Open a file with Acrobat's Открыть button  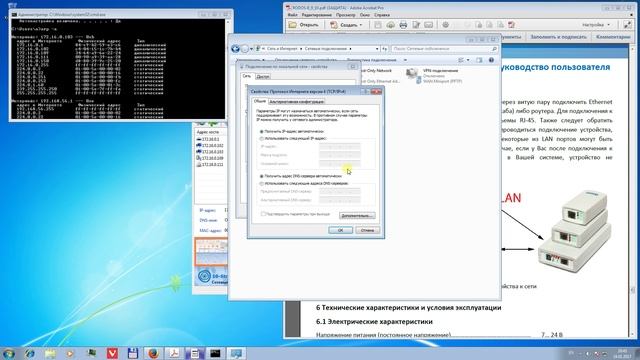(x=304, y=25)
